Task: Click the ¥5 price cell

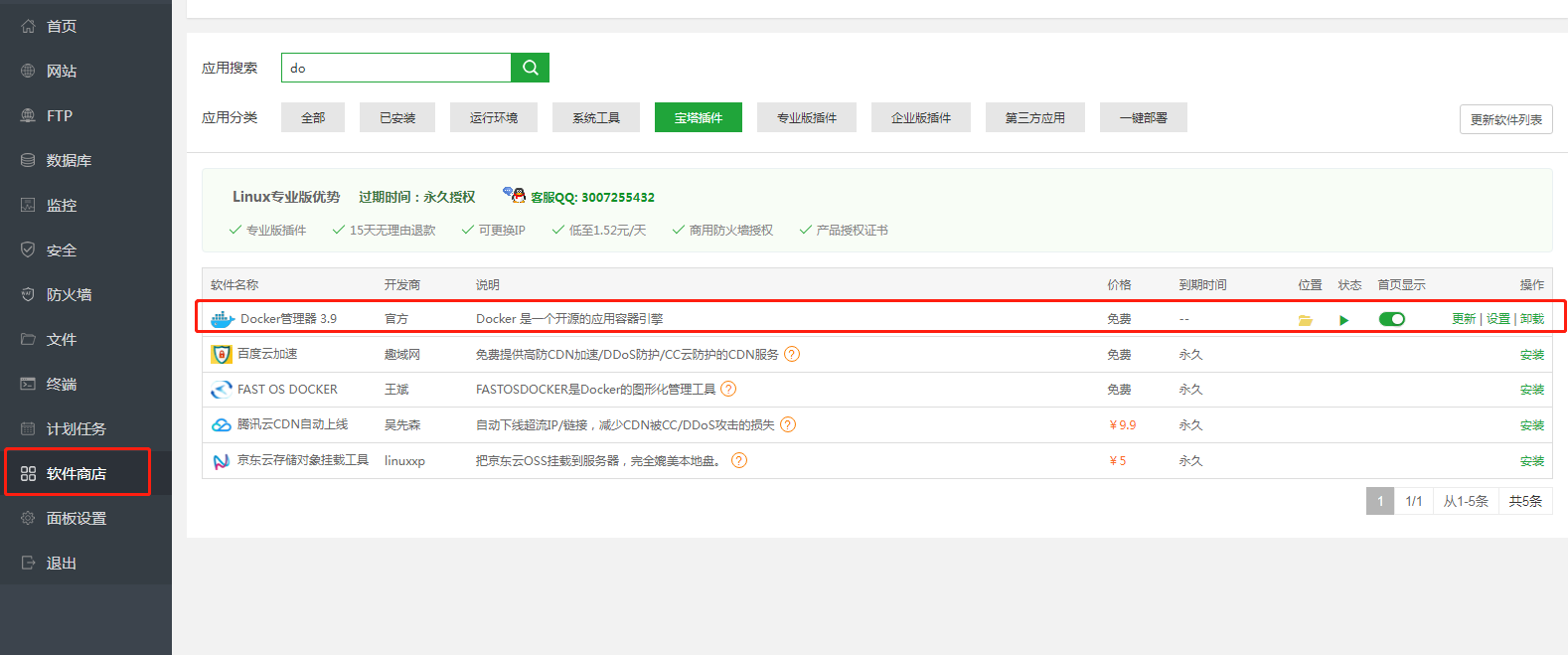Action: [1117, 461]
